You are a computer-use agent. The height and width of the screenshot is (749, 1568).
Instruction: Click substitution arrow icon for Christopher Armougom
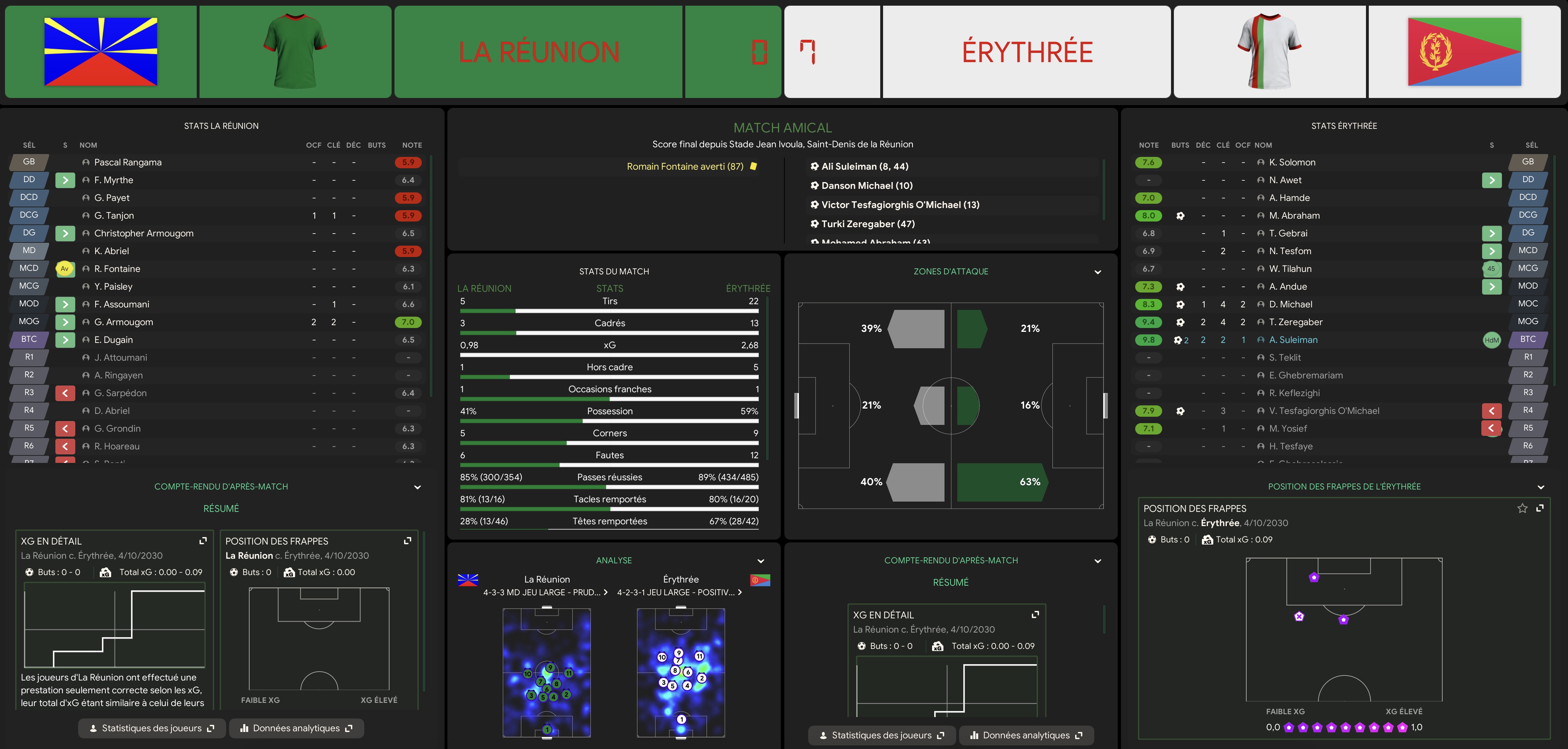click(65, 233)
